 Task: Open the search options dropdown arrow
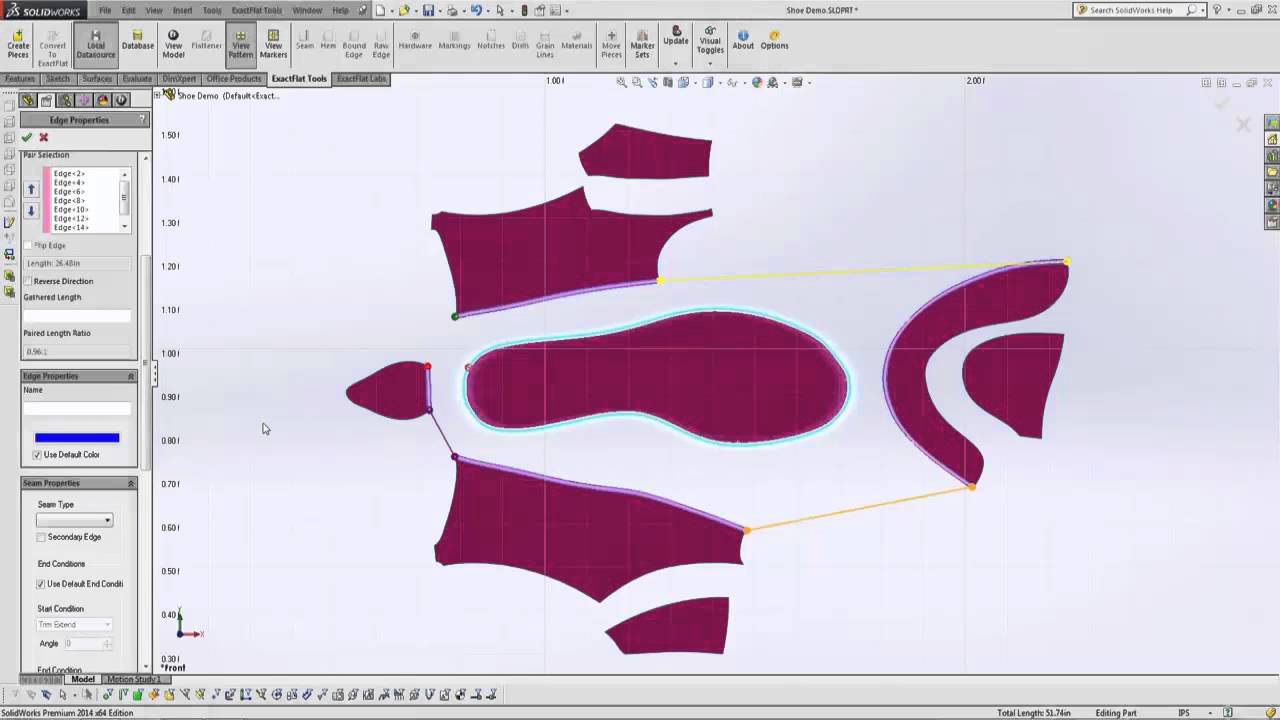[x=1202, y=10]
